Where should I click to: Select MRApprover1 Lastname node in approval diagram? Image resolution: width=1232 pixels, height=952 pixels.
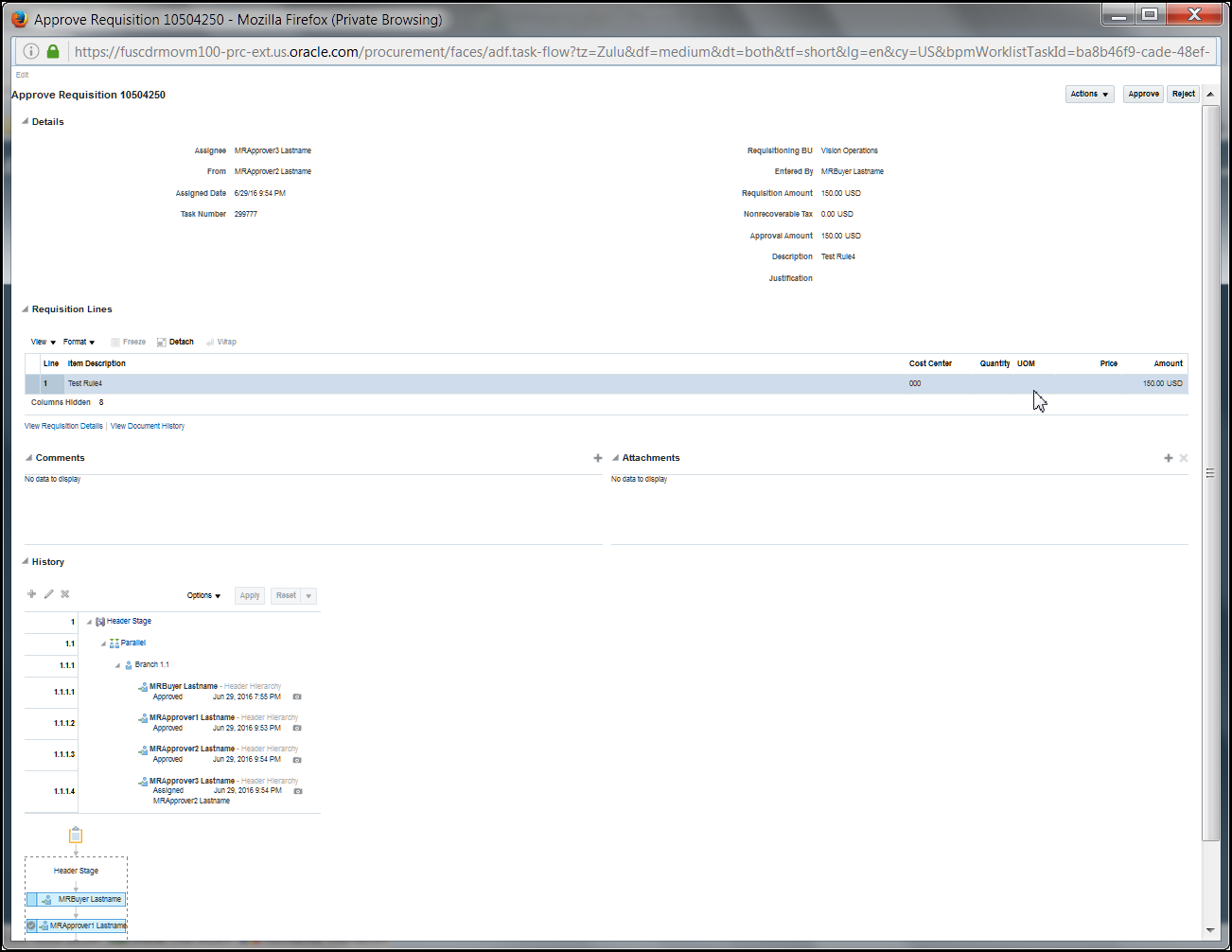[76, 926]
